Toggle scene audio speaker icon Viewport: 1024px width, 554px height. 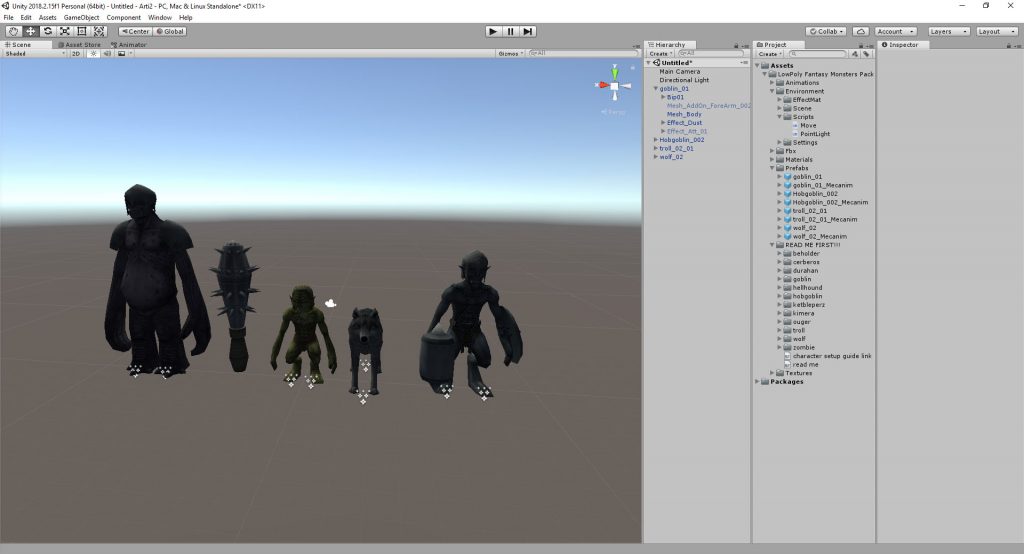point(107,54)
